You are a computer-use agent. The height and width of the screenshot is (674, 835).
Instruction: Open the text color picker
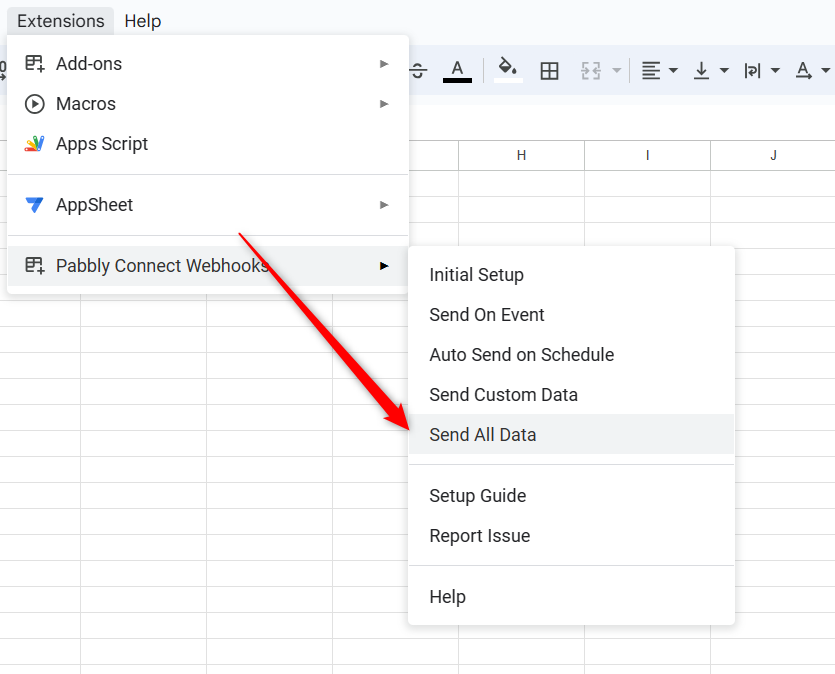(457, 70)
